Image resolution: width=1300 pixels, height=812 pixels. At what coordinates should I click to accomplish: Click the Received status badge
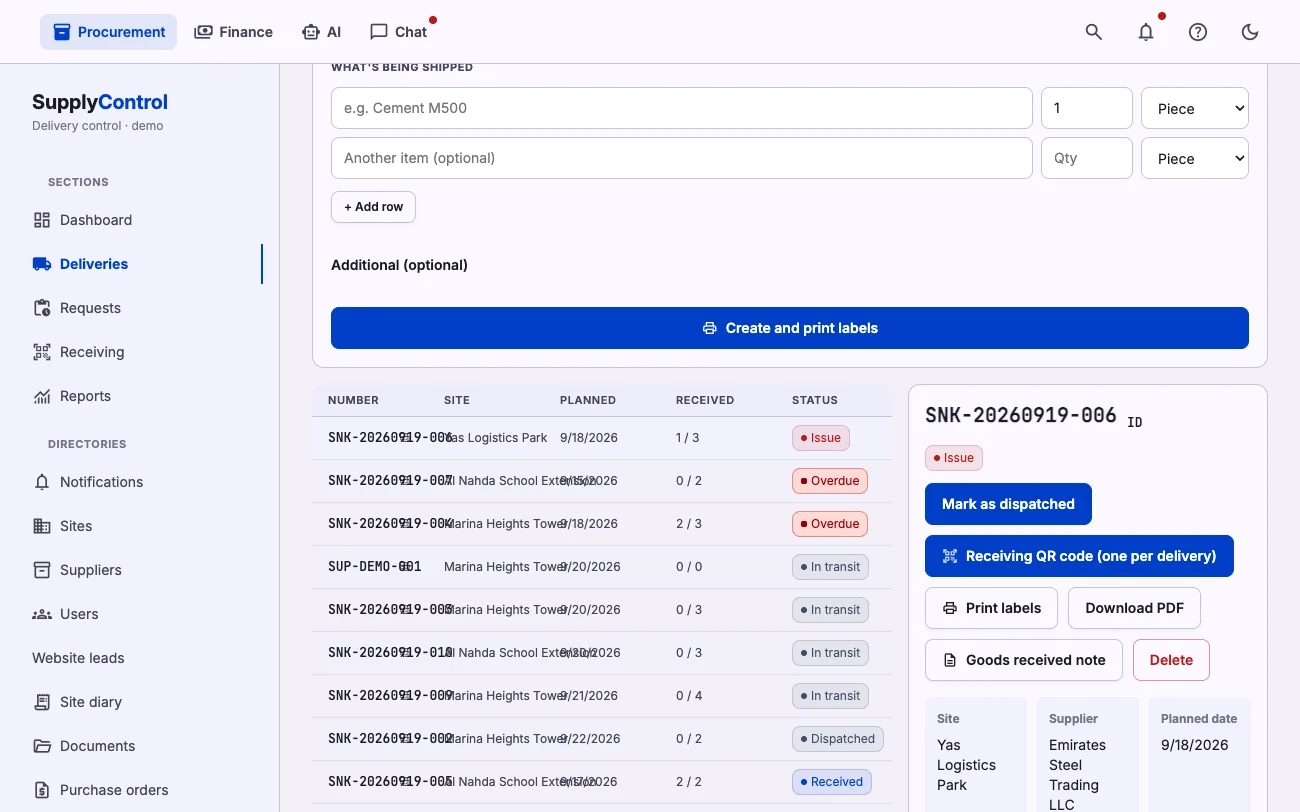[832, 782]
